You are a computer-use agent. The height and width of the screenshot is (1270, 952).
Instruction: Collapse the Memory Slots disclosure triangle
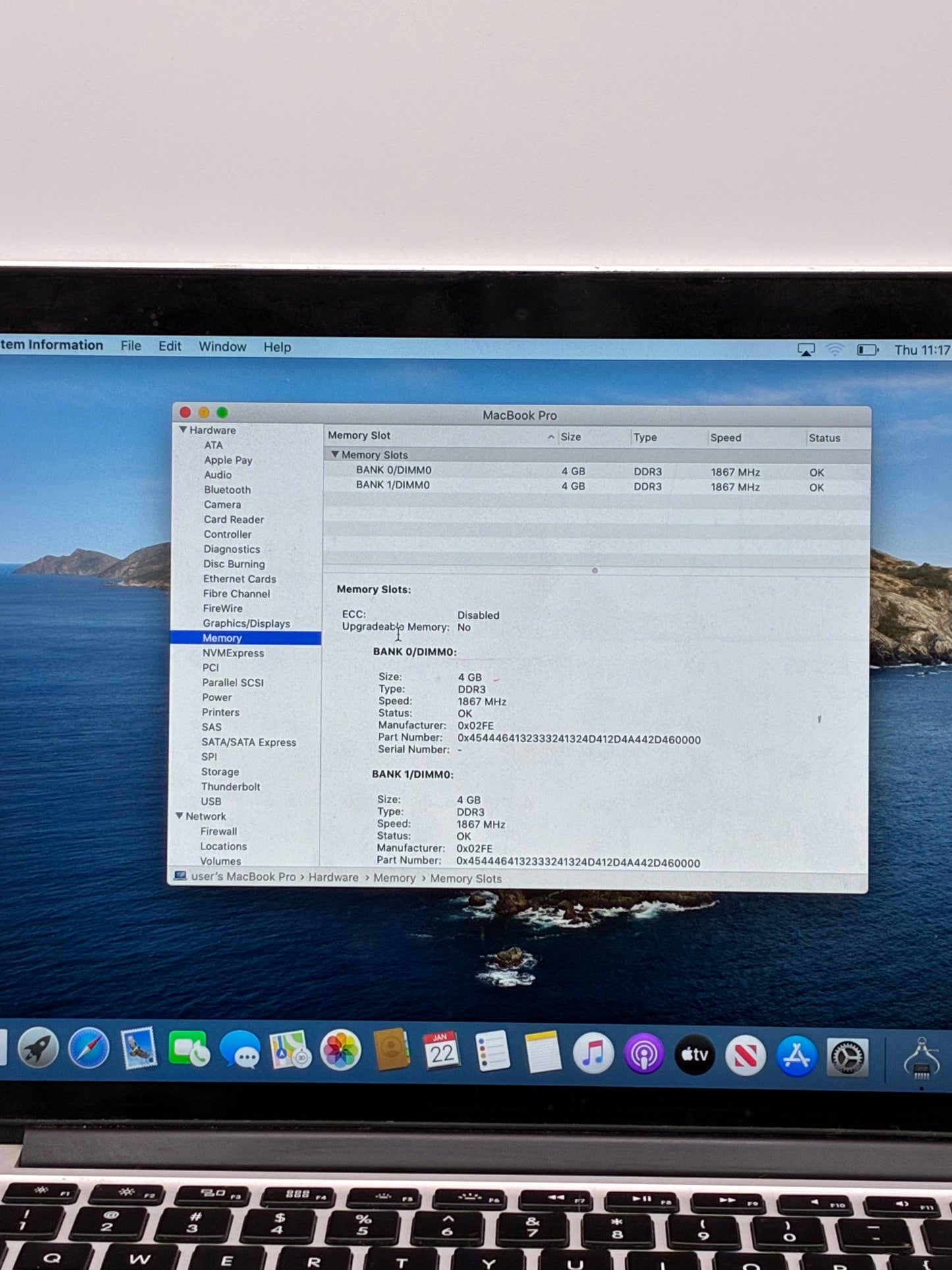click(335, 455)
